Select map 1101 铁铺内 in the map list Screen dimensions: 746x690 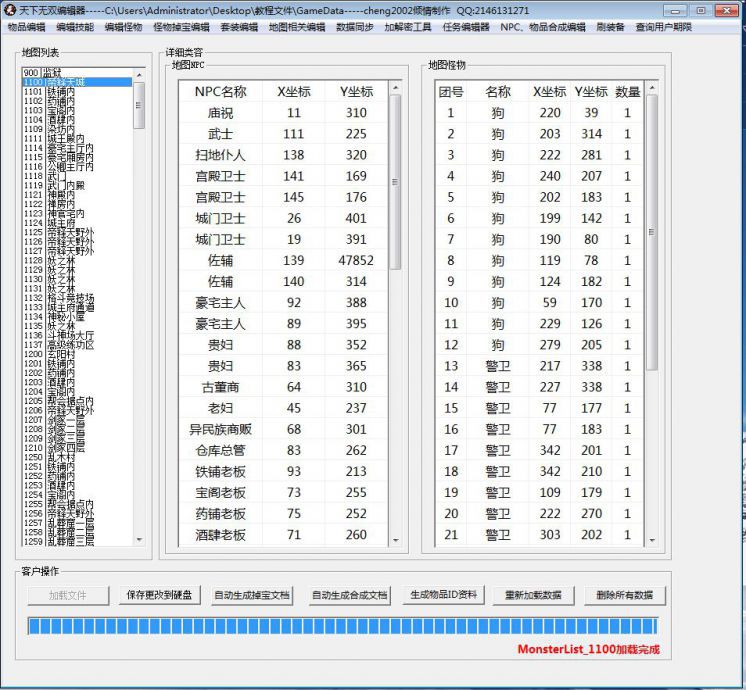click(58, 91)
